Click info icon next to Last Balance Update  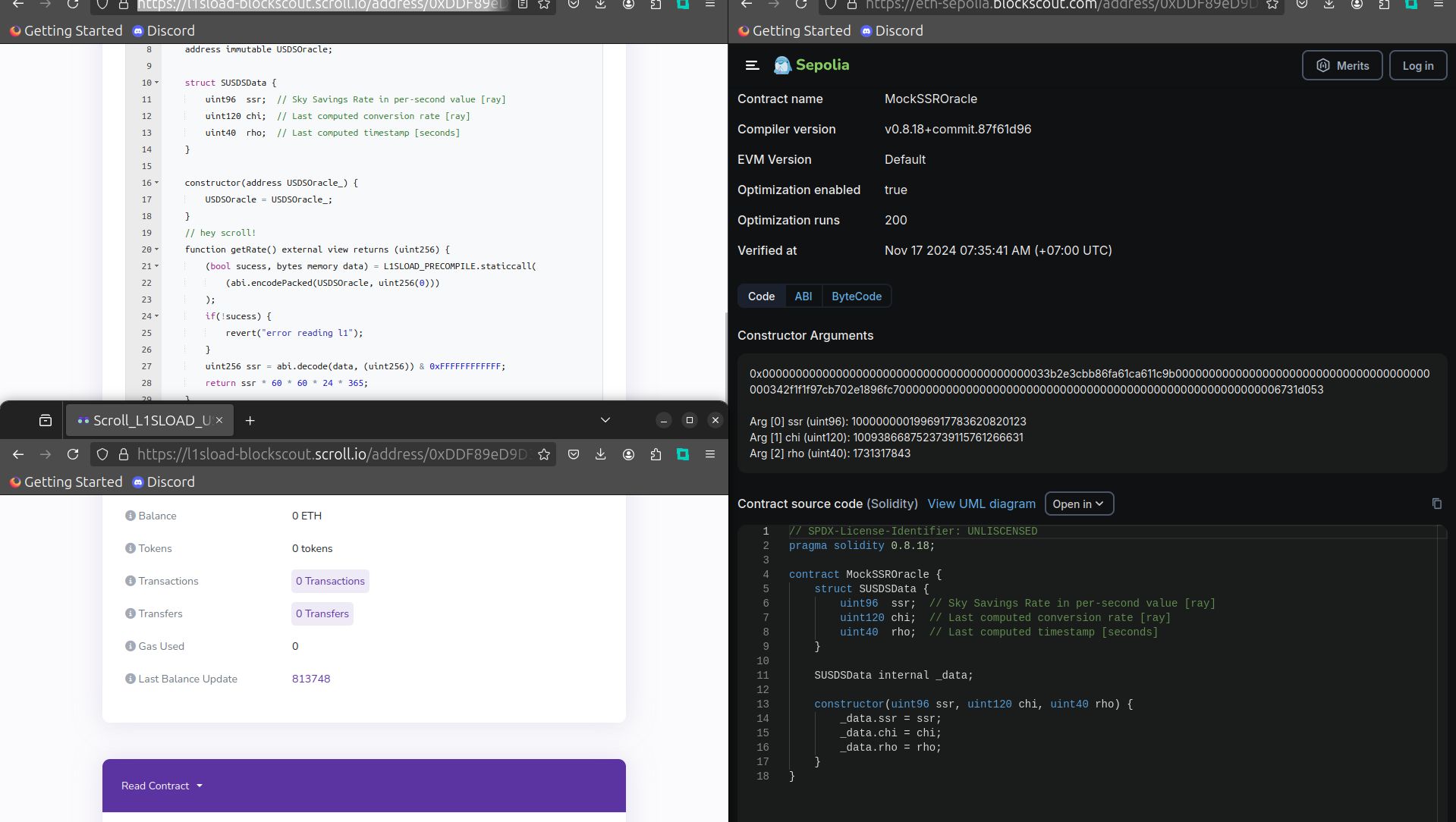coord(130,679)
